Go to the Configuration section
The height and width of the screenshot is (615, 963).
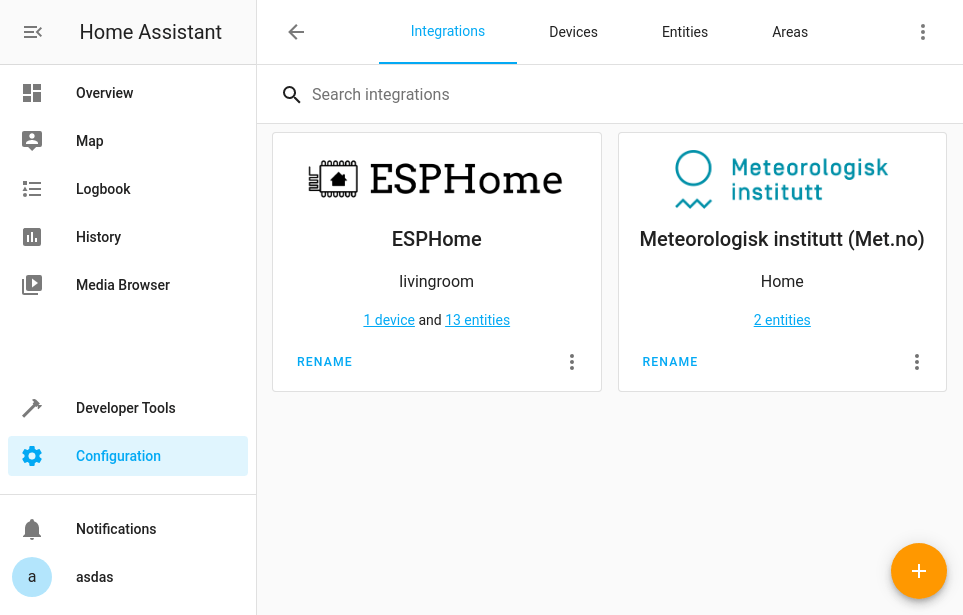(x=118, y=455)
